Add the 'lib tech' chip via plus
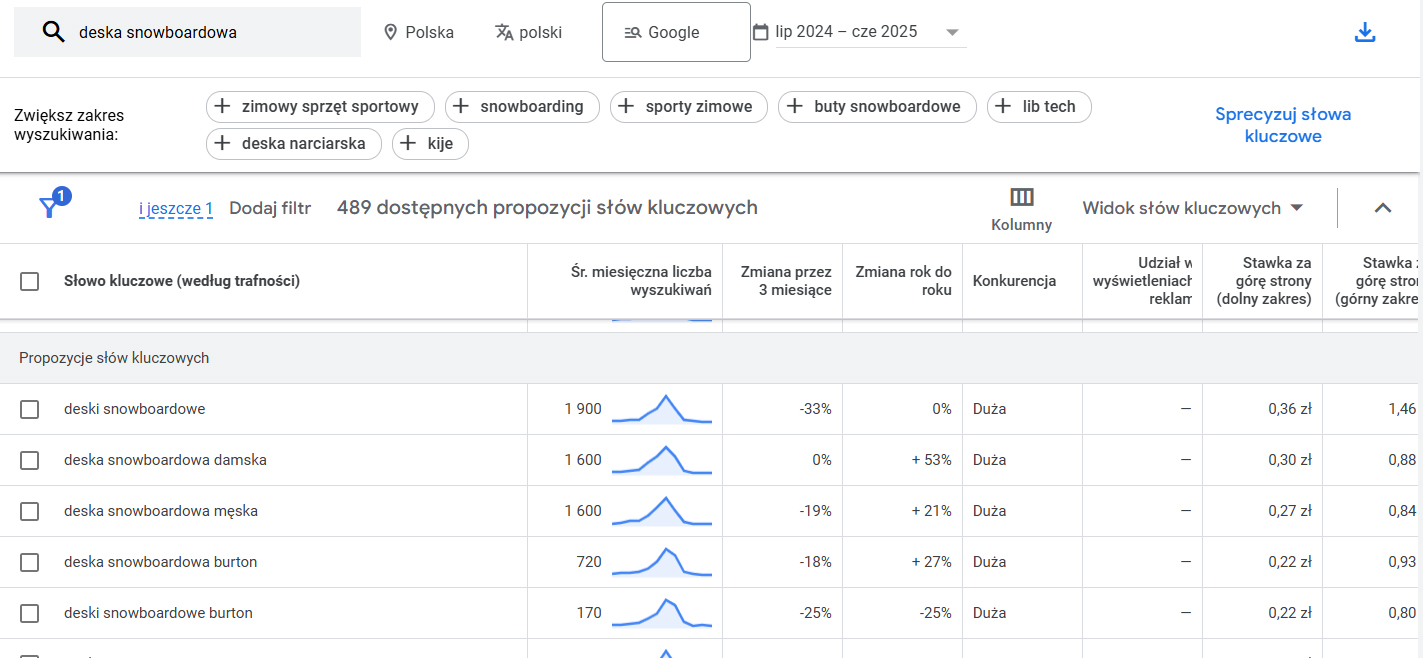 coord(1003,107)
